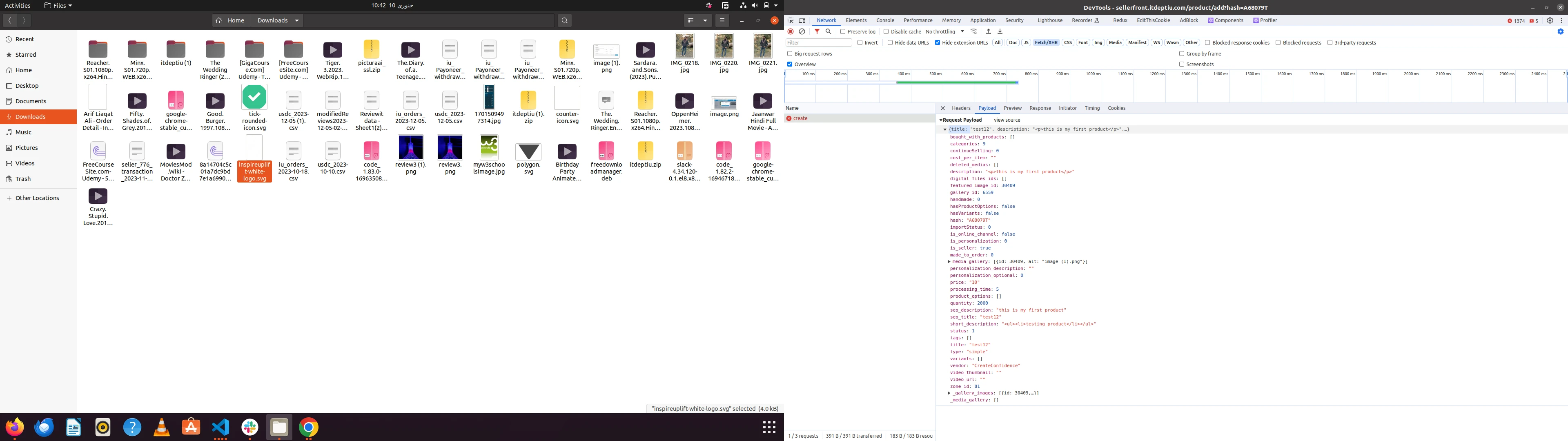Click the Export HAR download icon
Image resolution: width=1568 pixels, height=441 pixels.
pyautogui.click(x=1000, y=32)
